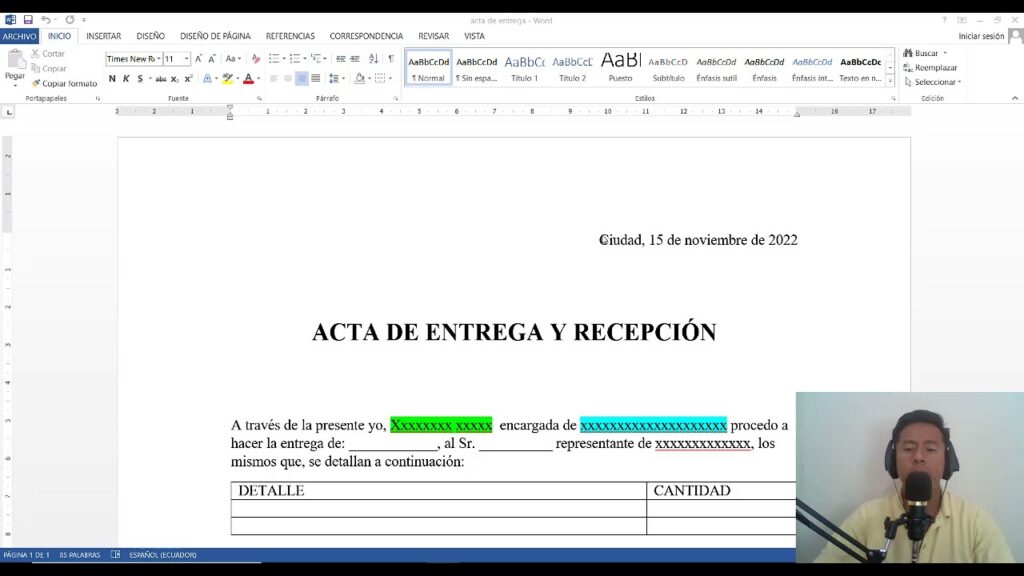
Task: Open the font size dropdown
Action: tap(186, 59)
